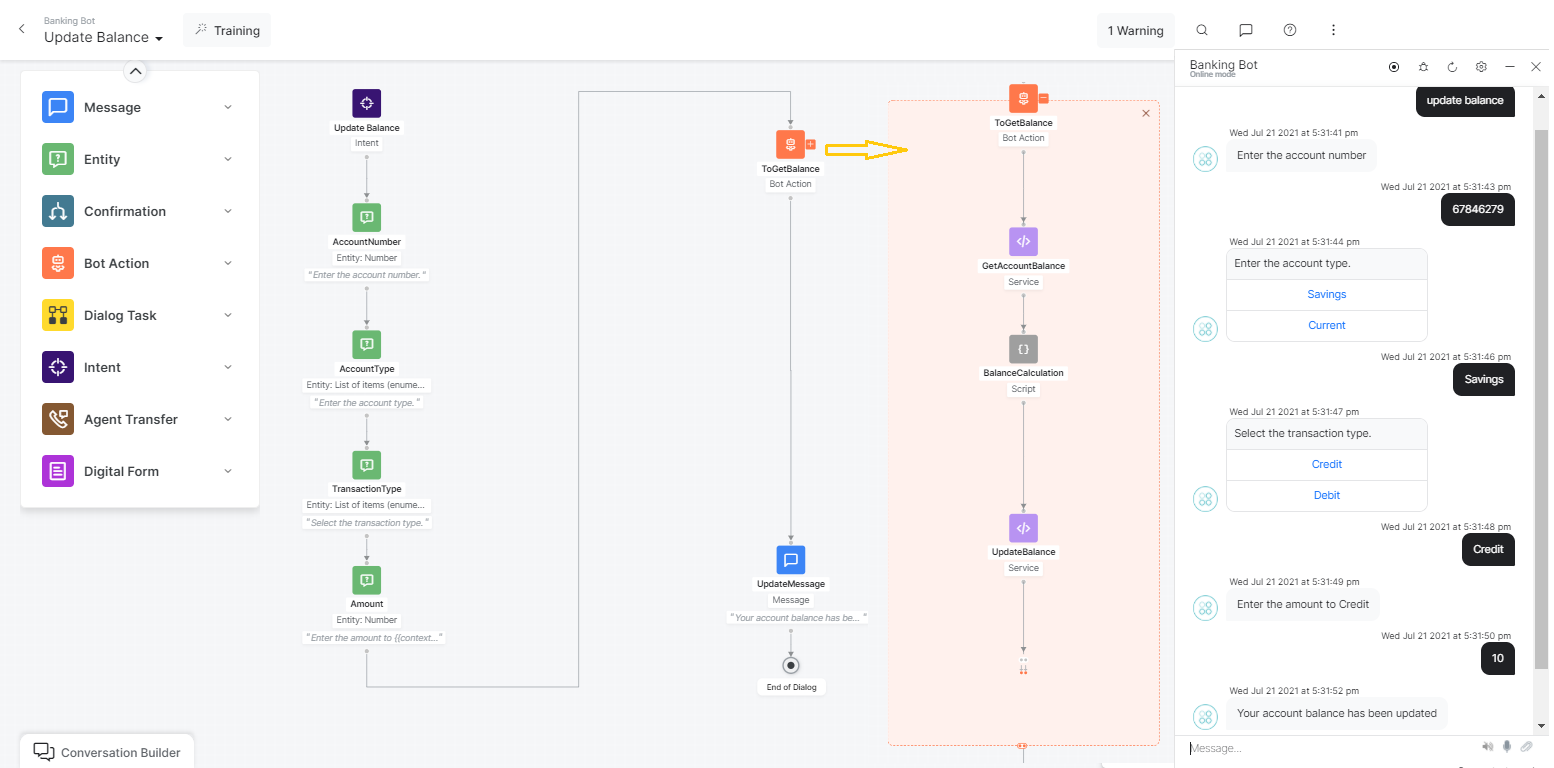Choose the Savings quick reply option
Viewport: 1554px width, 768px height.
tap(1326, 294)
